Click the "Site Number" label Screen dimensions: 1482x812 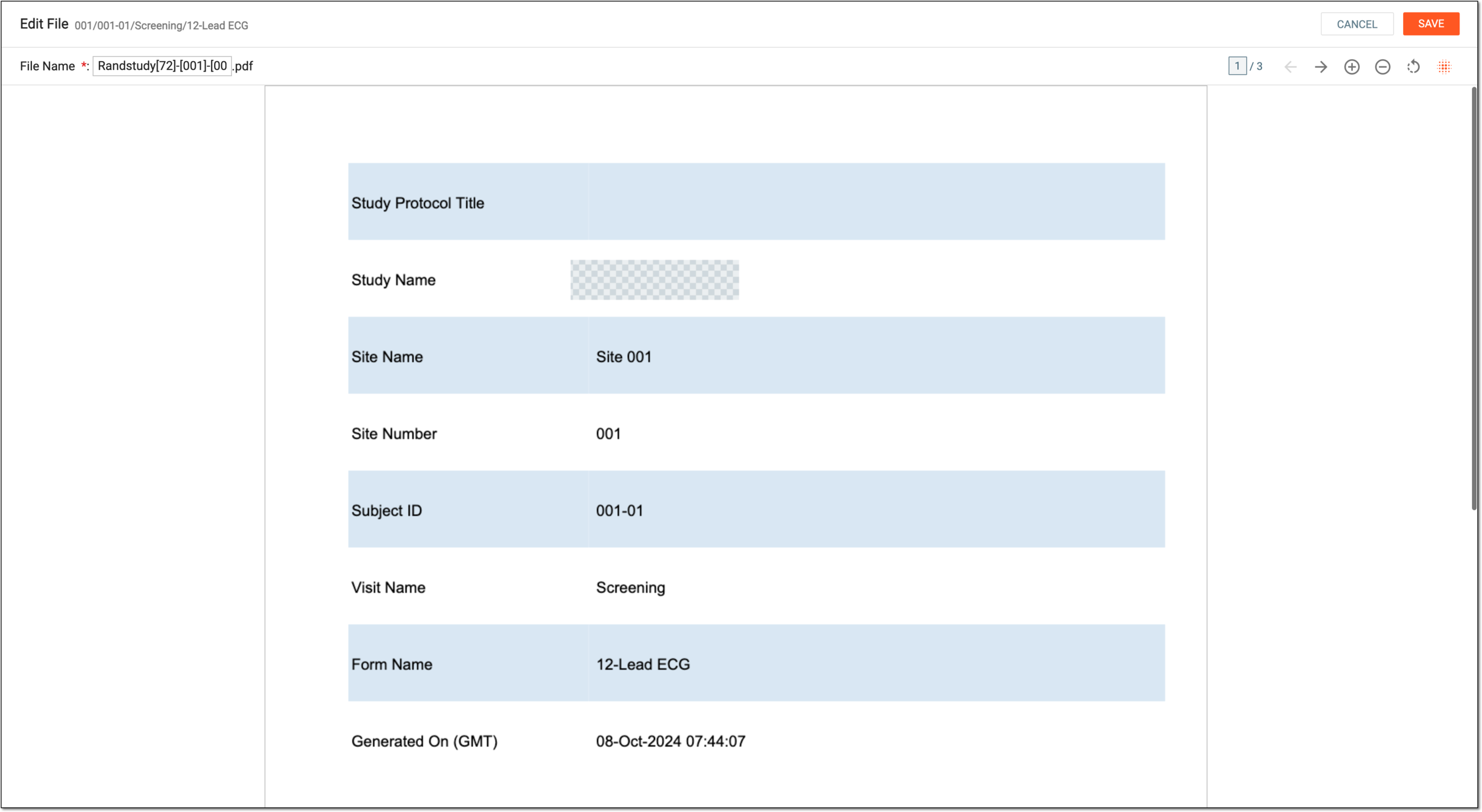point(394,434)
